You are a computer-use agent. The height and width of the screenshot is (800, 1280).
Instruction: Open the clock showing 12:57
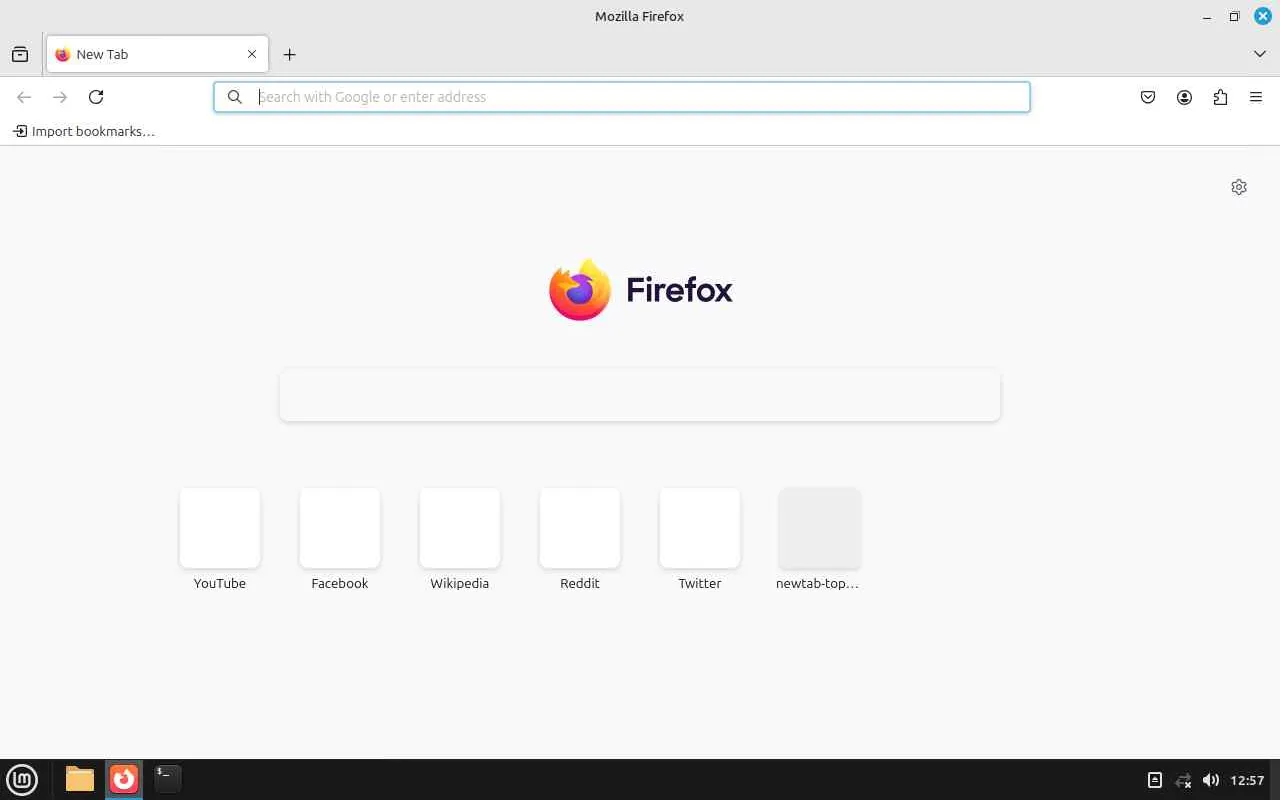click(x=1248, y=780)
